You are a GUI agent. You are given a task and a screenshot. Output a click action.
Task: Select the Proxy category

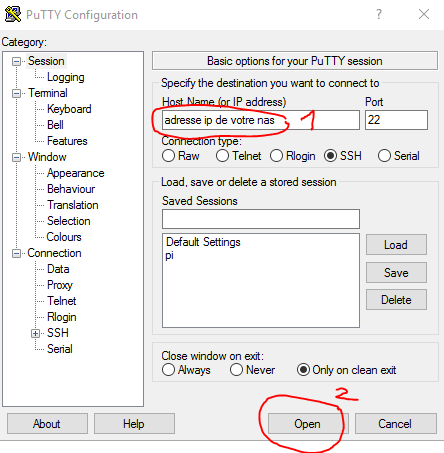pos(60,285)
